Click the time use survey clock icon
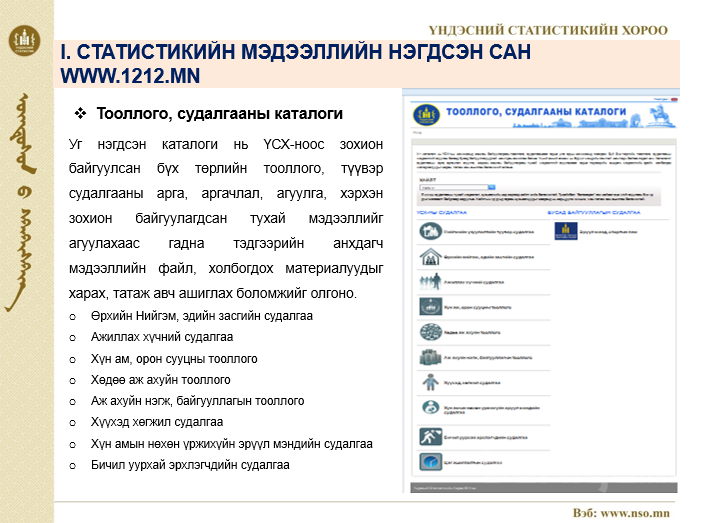710x523 pixels. (431, 463)
